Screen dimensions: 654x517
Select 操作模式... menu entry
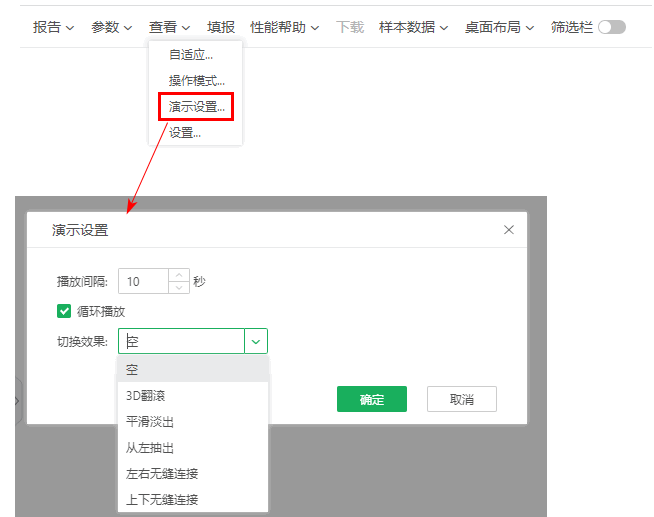coord(195,80)
